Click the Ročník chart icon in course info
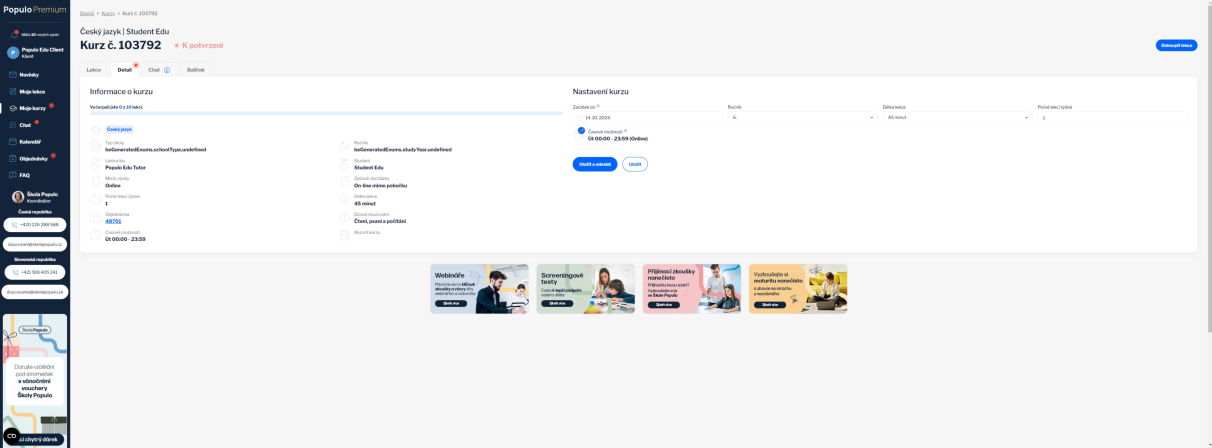The width and height of the screenshot is (1212, 448). pos(345,147)
